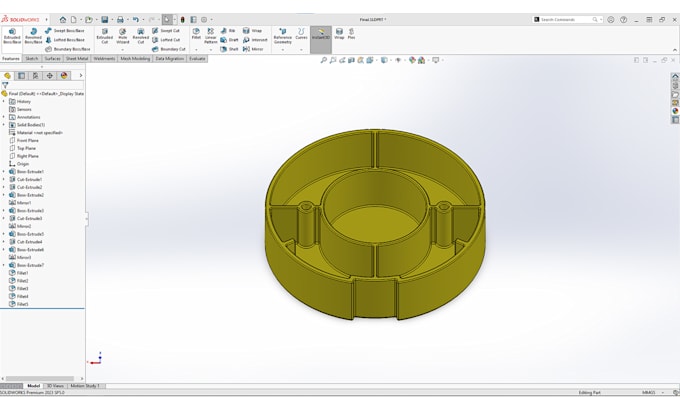Image resolution: width=680 pixels, height=409 pixels.
Task: Choose the Linear Pattern tool
Action: point(211,36)
